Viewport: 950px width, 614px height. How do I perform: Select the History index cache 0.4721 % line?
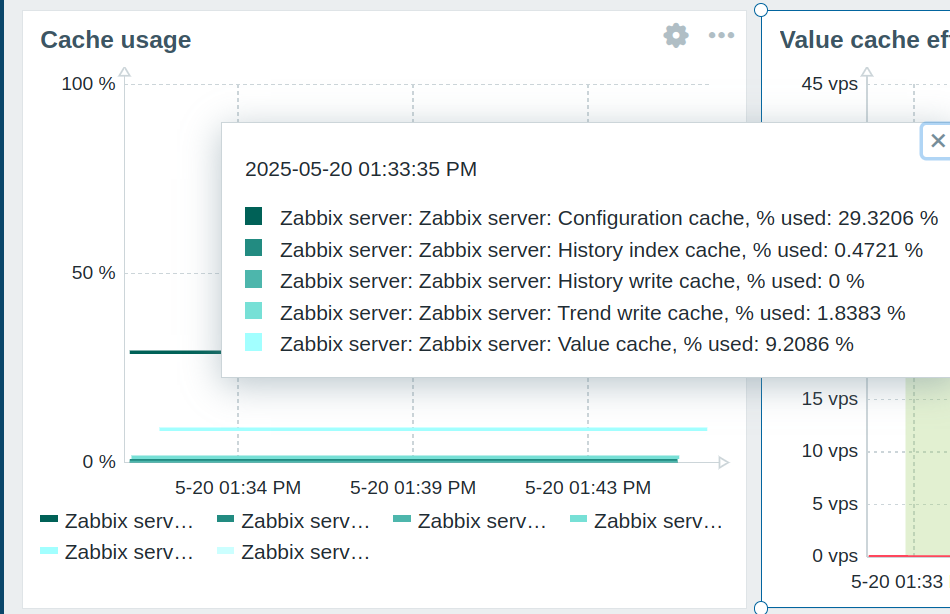[x=601, y=250]
